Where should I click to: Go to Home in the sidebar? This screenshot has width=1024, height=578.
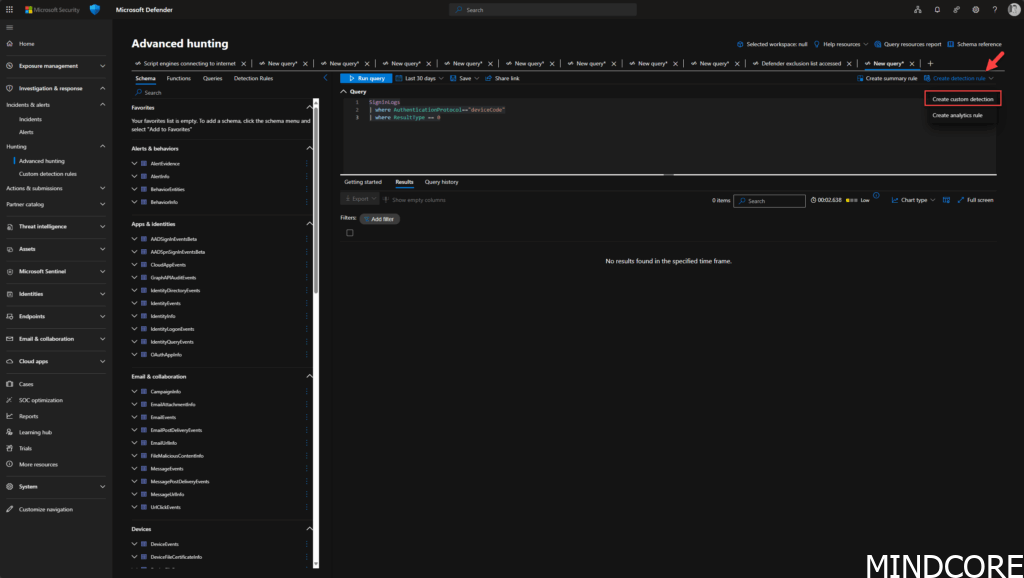(x=26, y=44)
